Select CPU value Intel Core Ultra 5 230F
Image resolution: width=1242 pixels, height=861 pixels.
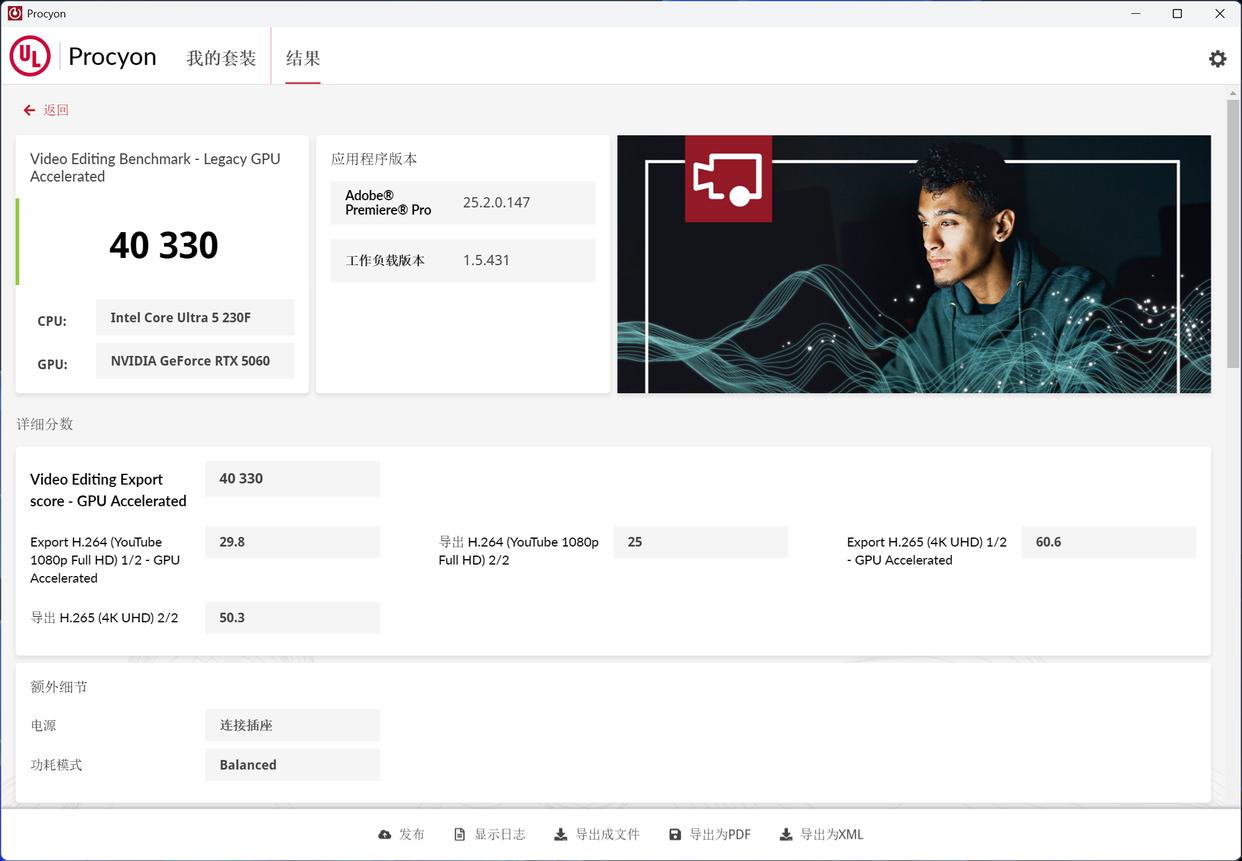pyautogui.click(x=195, y=317)
